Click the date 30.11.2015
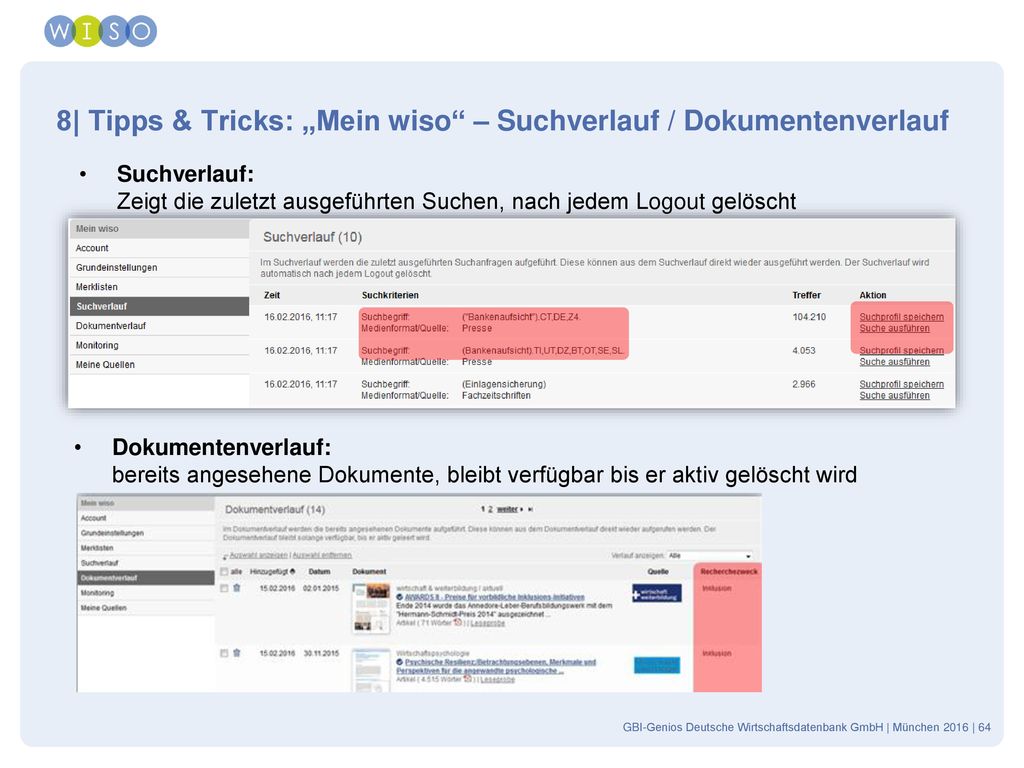 (x=321, y=653)
